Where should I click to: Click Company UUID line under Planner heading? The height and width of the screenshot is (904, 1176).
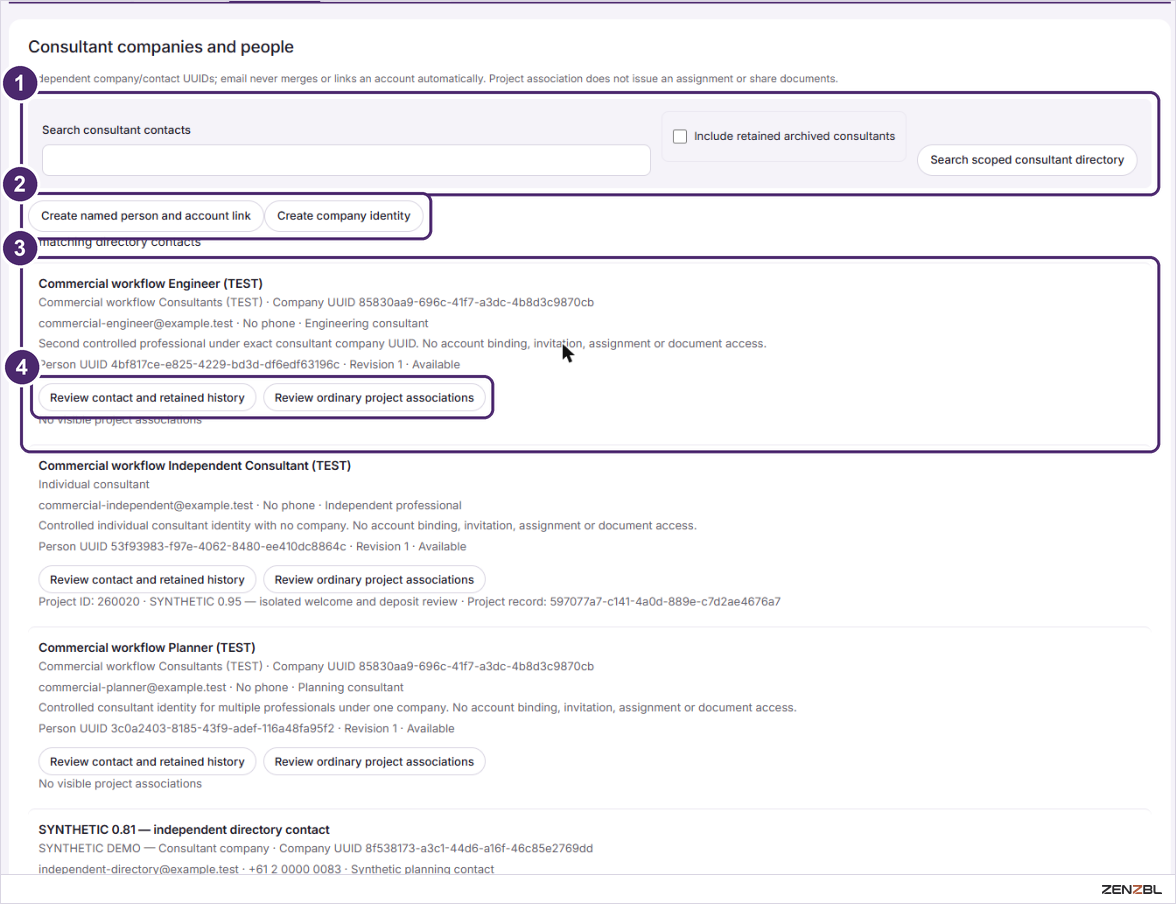coord(316,666)
